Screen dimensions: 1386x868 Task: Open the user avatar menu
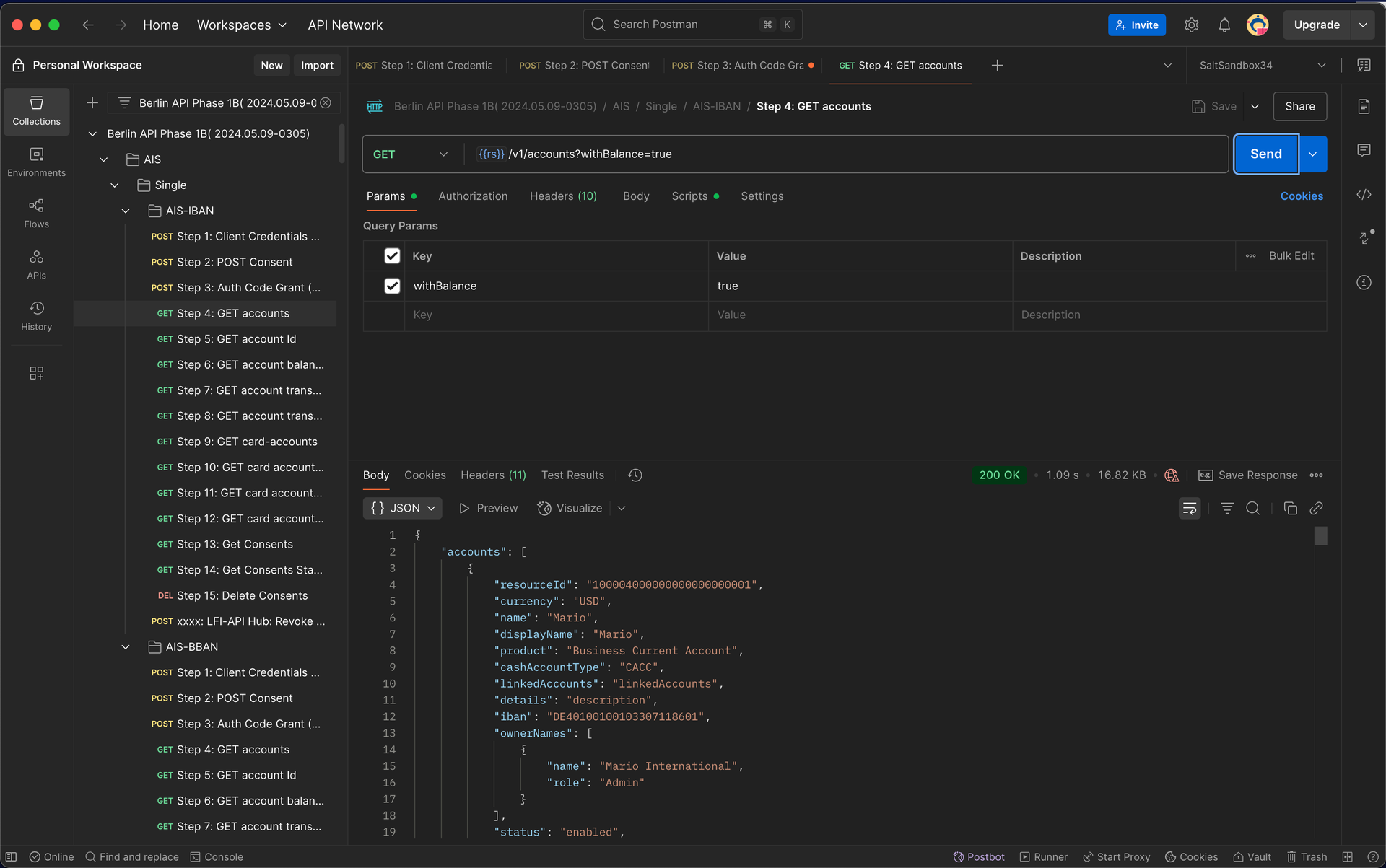tap(1258, 25)
